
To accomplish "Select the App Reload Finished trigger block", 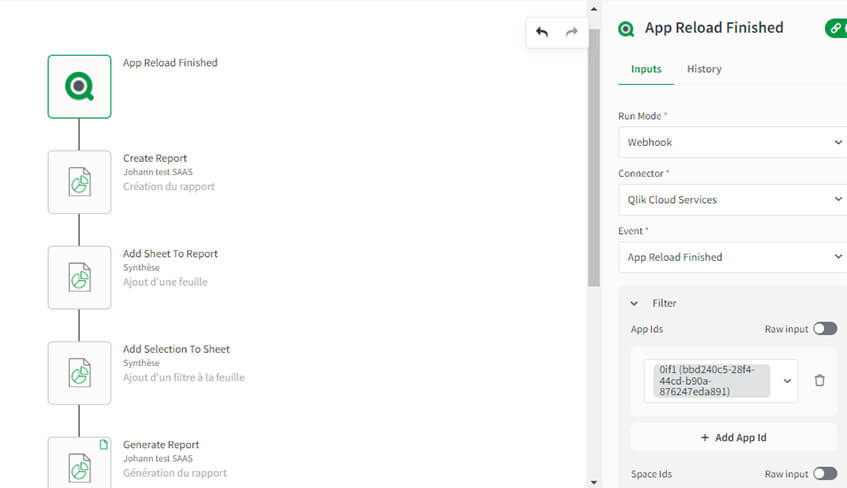I will click(79, 86).
